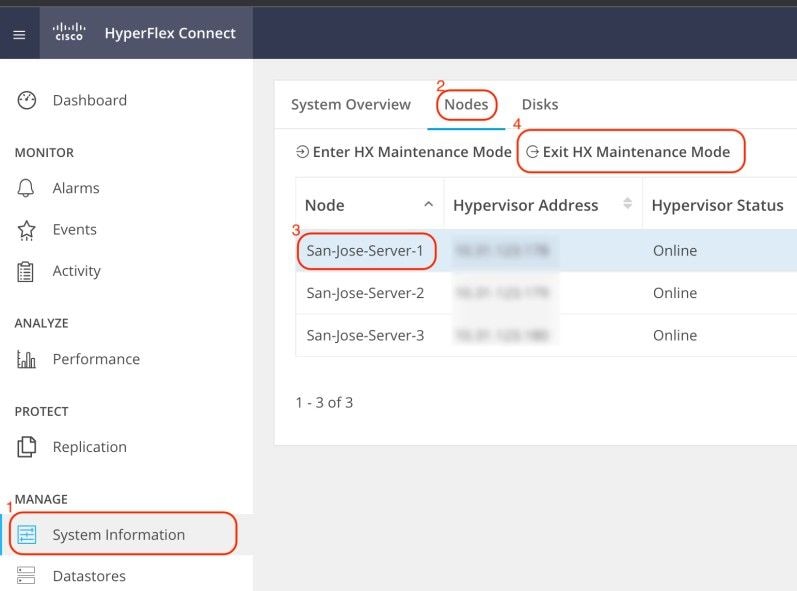The image size is (797, 591).
Task: Select San-Jose-Server-2 node row
Action: 546,293
